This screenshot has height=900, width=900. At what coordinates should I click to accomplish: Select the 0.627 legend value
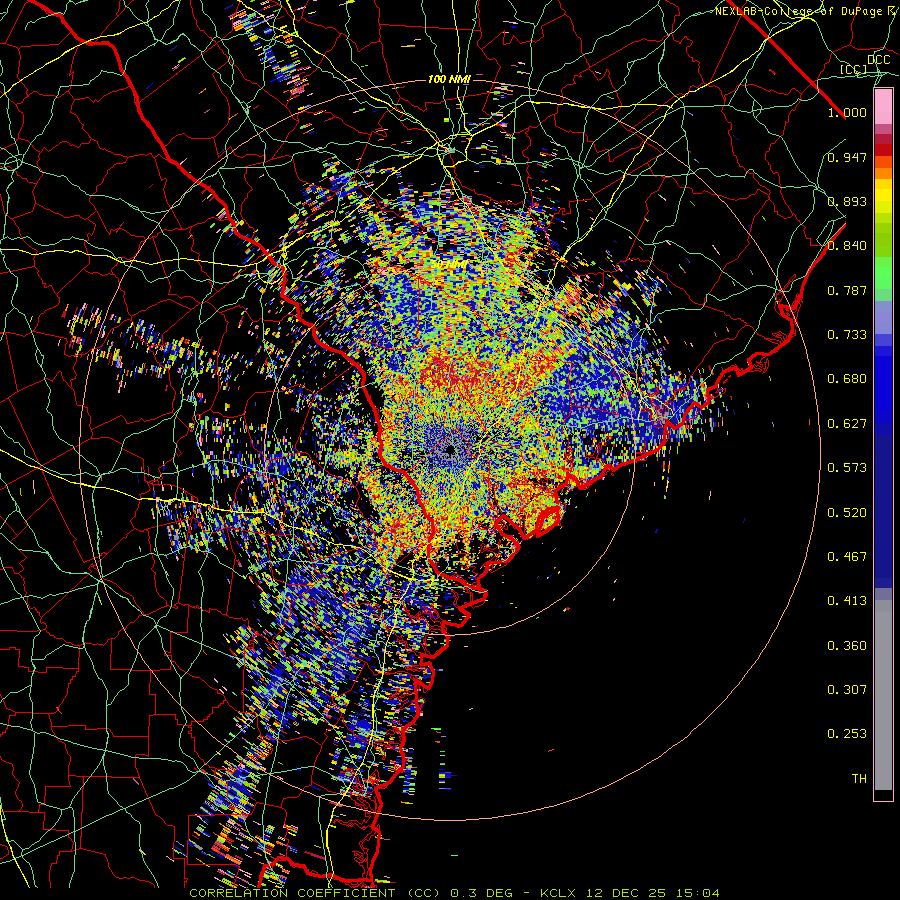coord(847,424)
